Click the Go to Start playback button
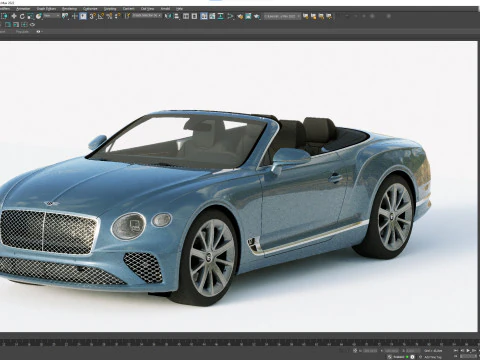Viewport: 480px width, 360px height. coord(456,351)
